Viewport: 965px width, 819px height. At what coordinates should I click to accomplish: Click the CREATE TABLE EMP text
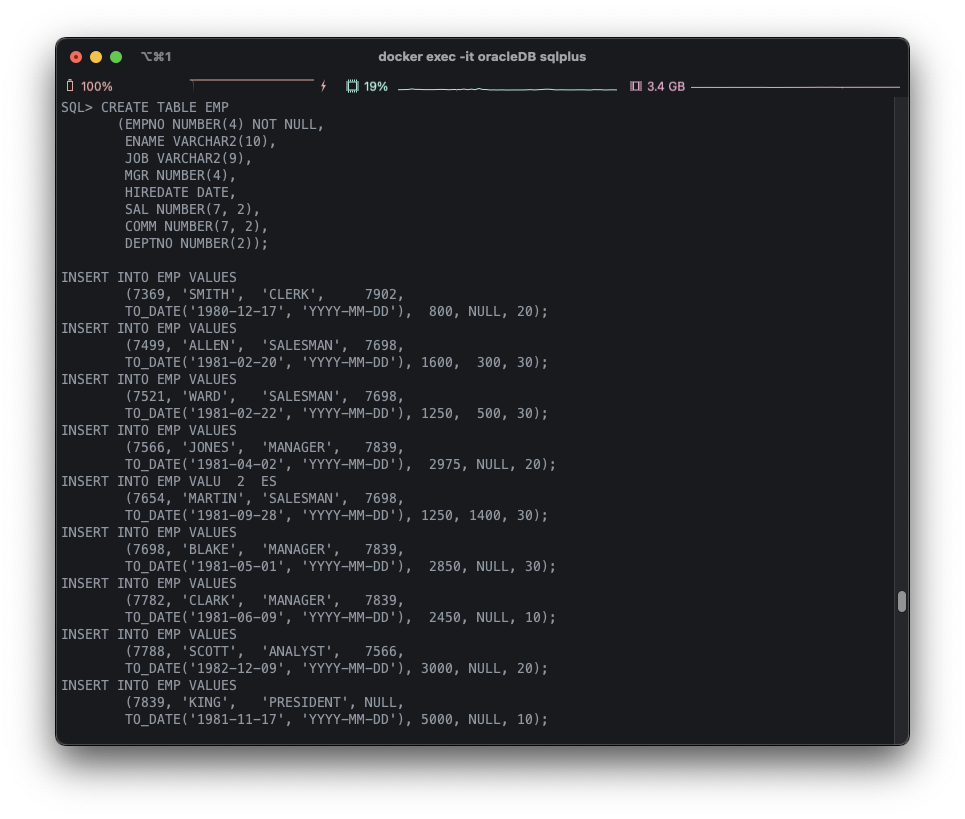165,107
